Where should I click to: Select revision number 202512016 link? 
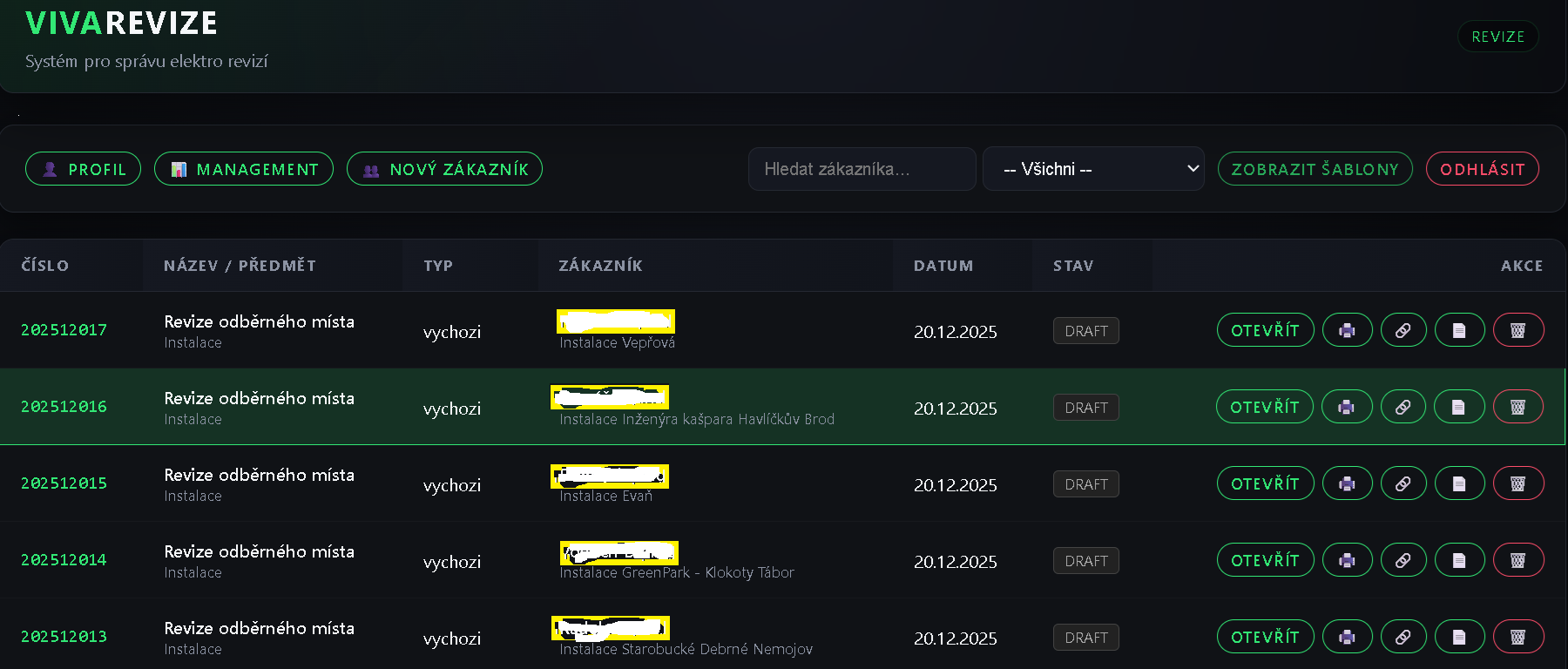point(64,407)
